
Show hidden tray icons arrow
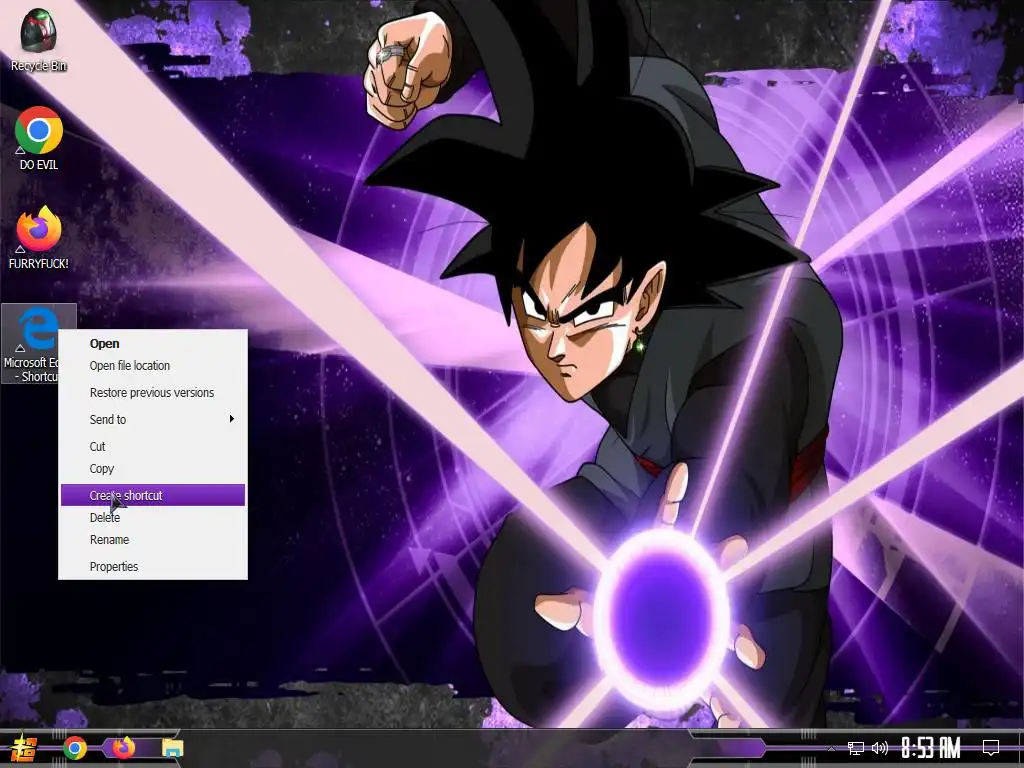pyautogui.click(x=831, y=748)
